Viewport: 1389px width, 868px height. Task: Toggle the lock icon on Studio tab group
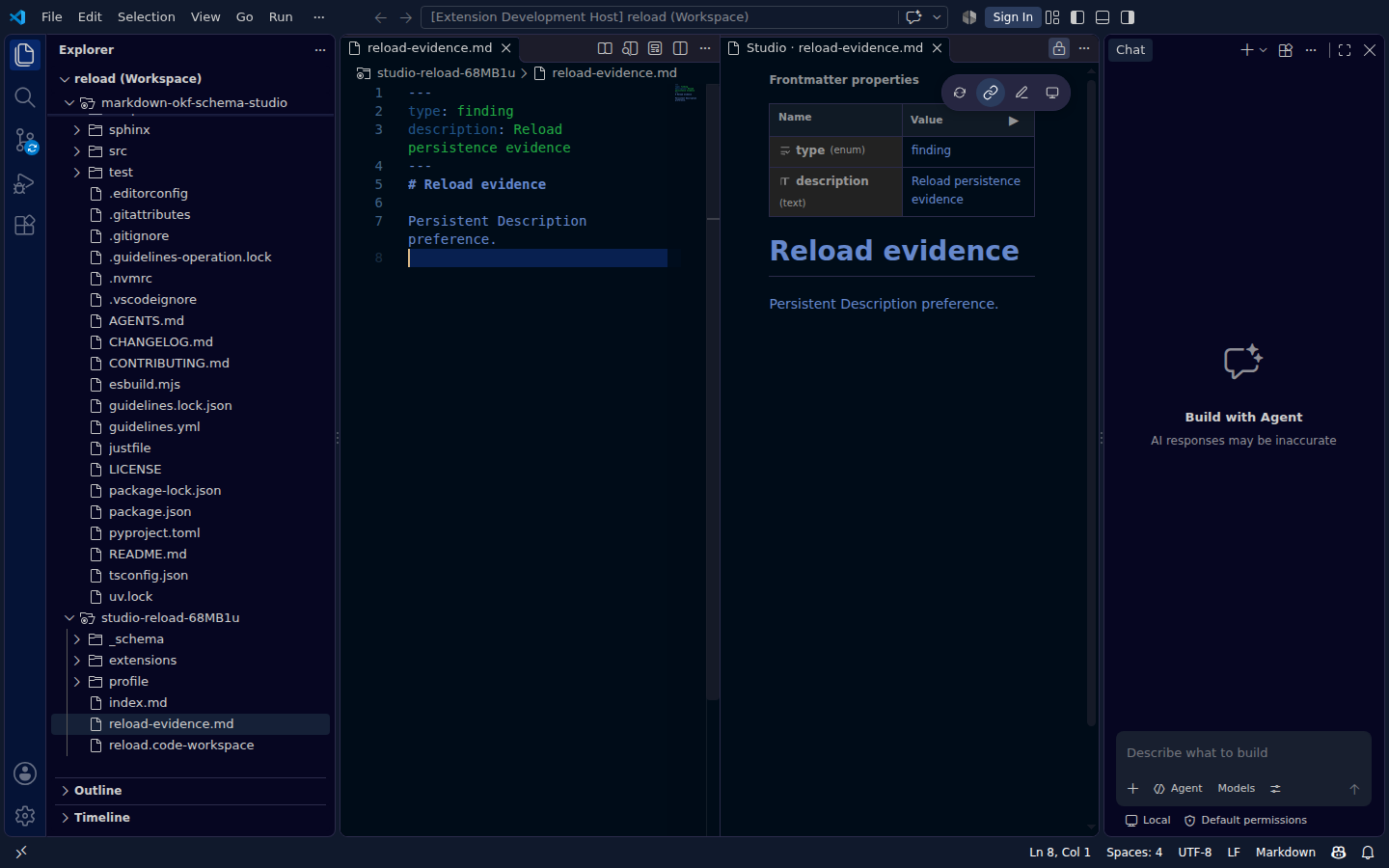pos(1059,48)
